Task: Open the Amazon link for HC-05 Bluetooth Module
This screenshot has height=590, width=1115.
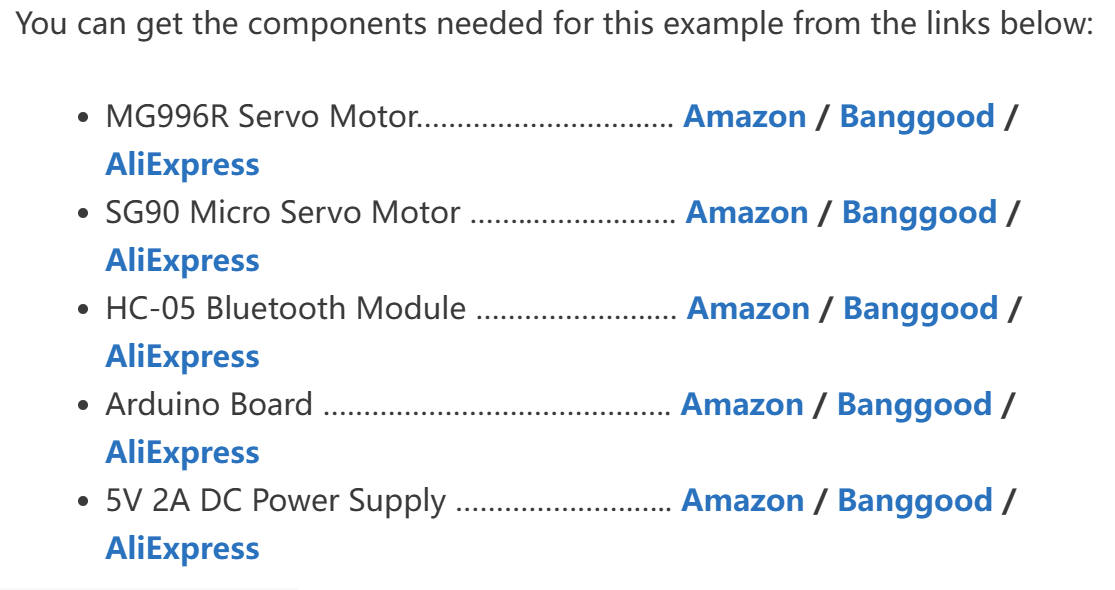Action: click(748, 309)
